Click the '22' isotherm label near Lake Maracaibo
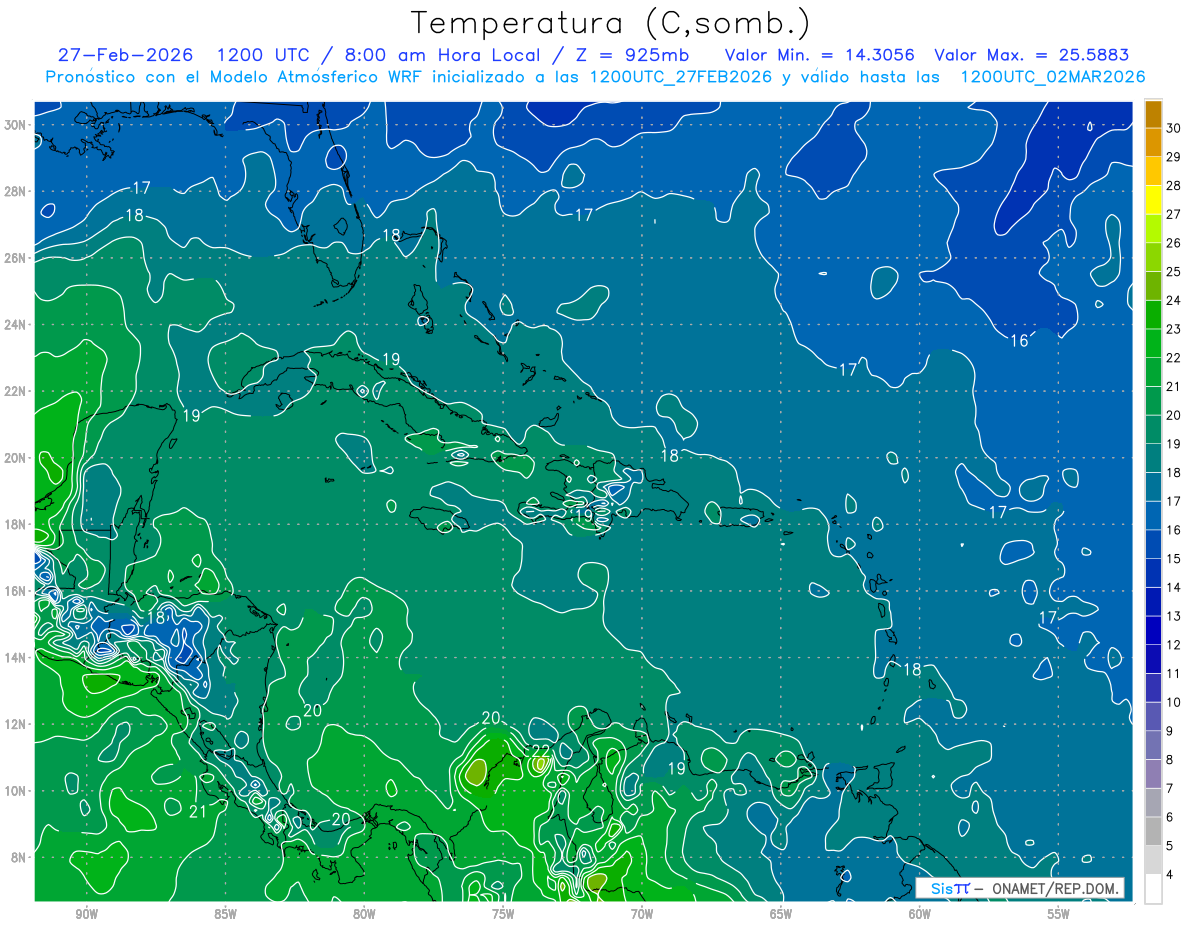 pos(541,750)
